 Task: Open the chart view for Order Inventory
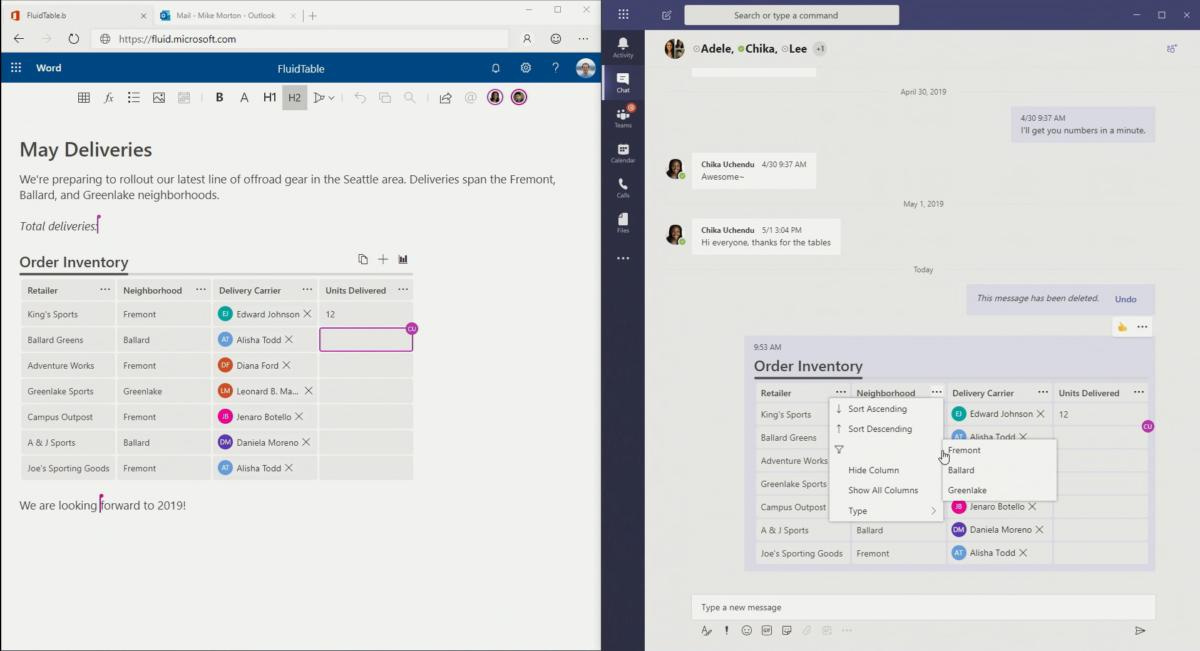(x=402, y=259)
